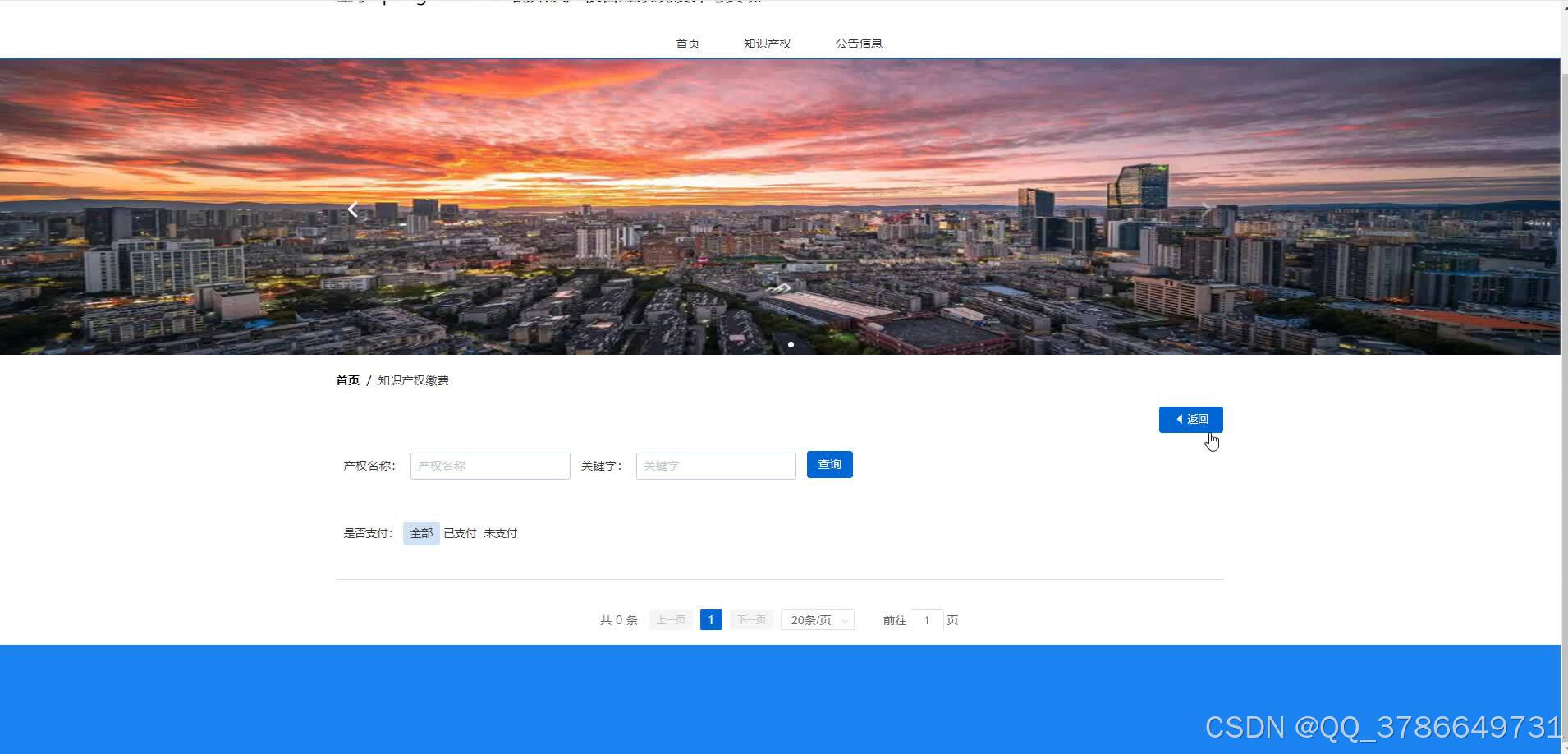
Task: Click the dropdown arrow on 20条/页 selector
Action: [x=842, y=620]
